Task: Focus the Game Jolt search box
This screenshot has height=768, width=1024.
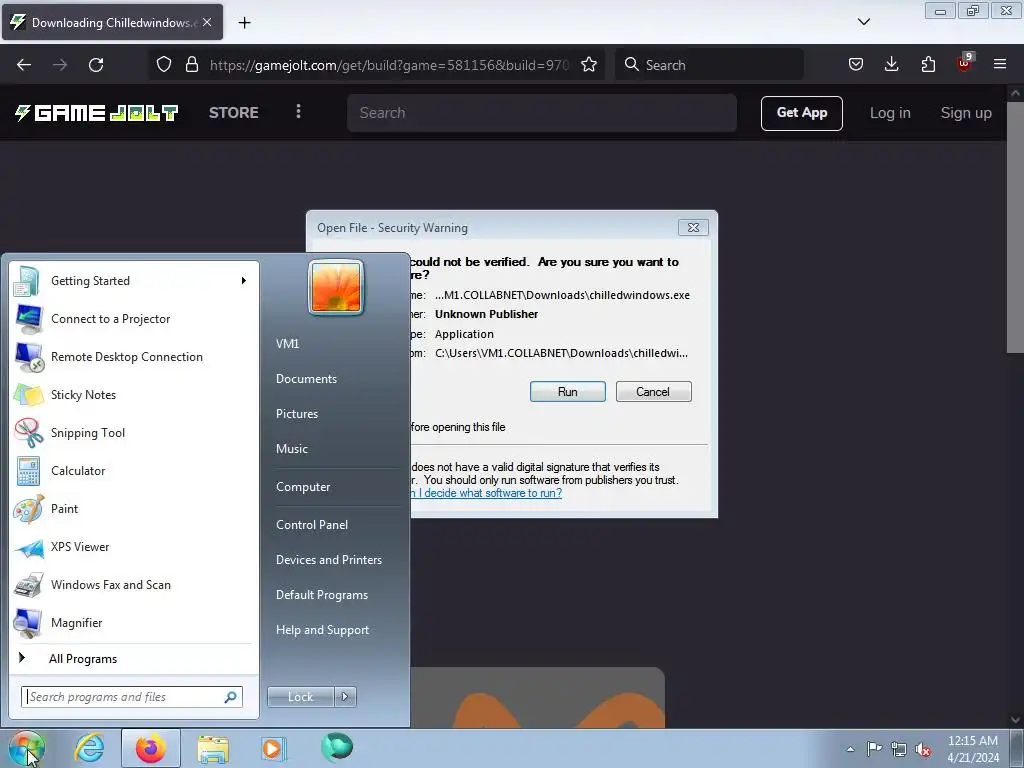Action: pos(541,113)
